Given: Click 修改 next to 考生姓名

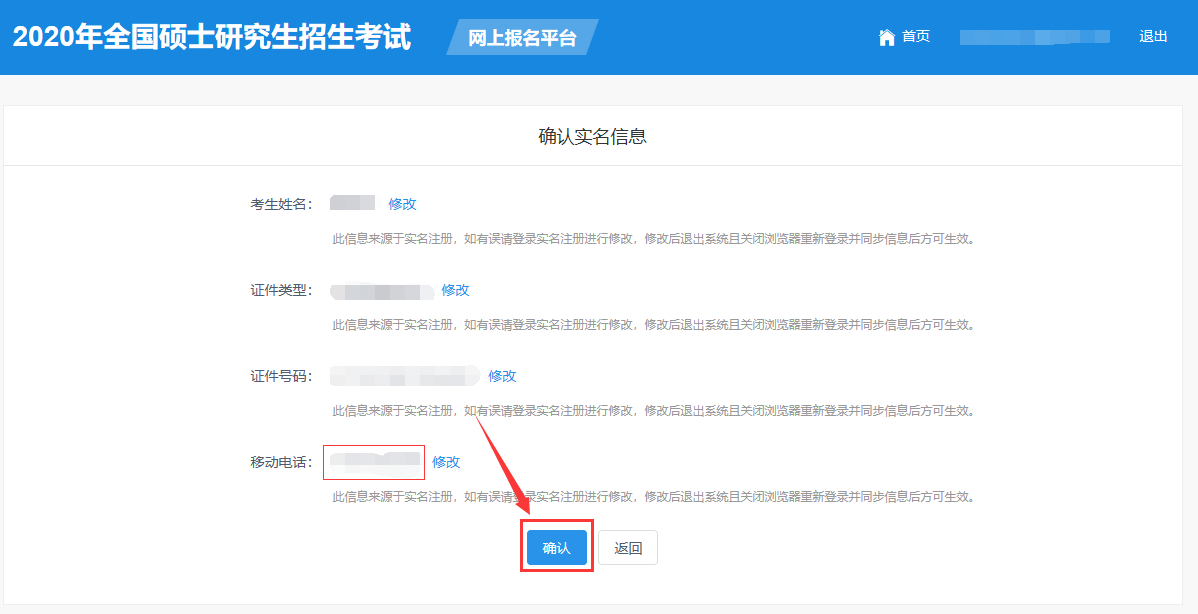Looking at the screenshot, I should tap(402, 204).
